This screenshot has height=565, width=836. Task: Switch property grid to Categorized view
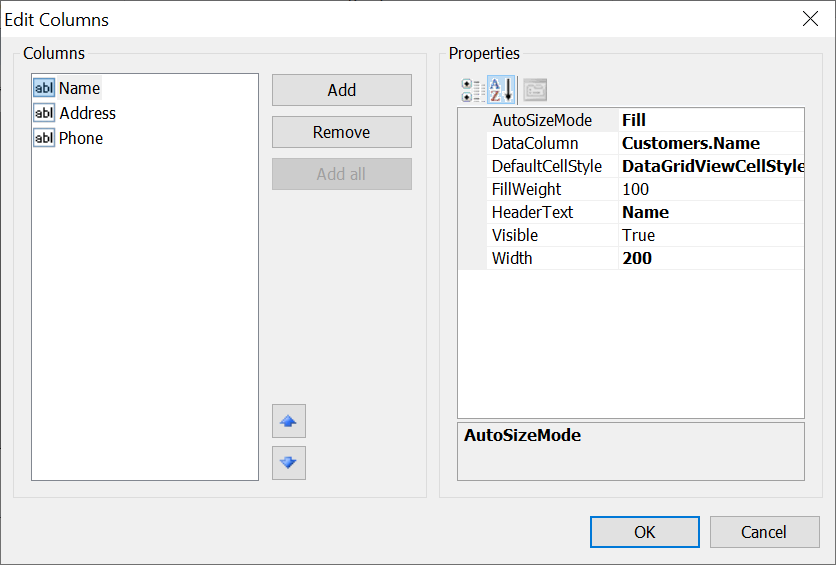[x=472, y=90]
